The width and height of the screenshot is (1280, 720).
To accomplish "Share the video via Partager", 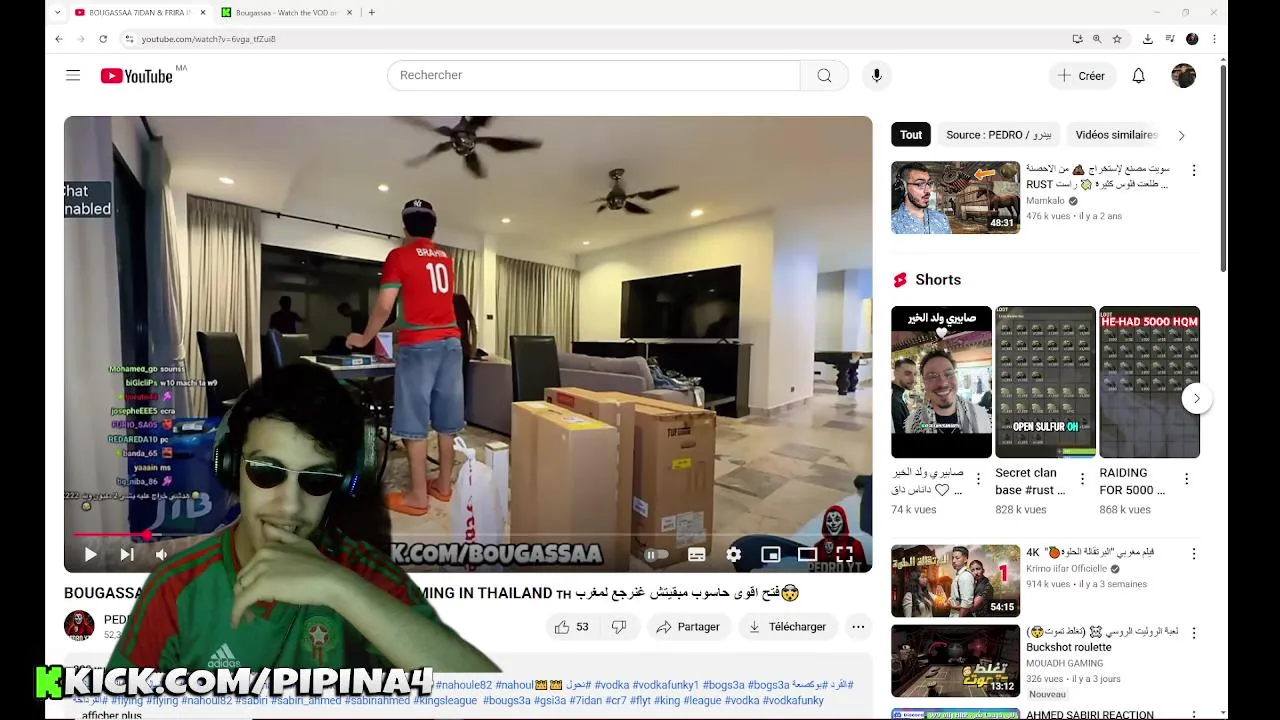I will click(688, 627).
